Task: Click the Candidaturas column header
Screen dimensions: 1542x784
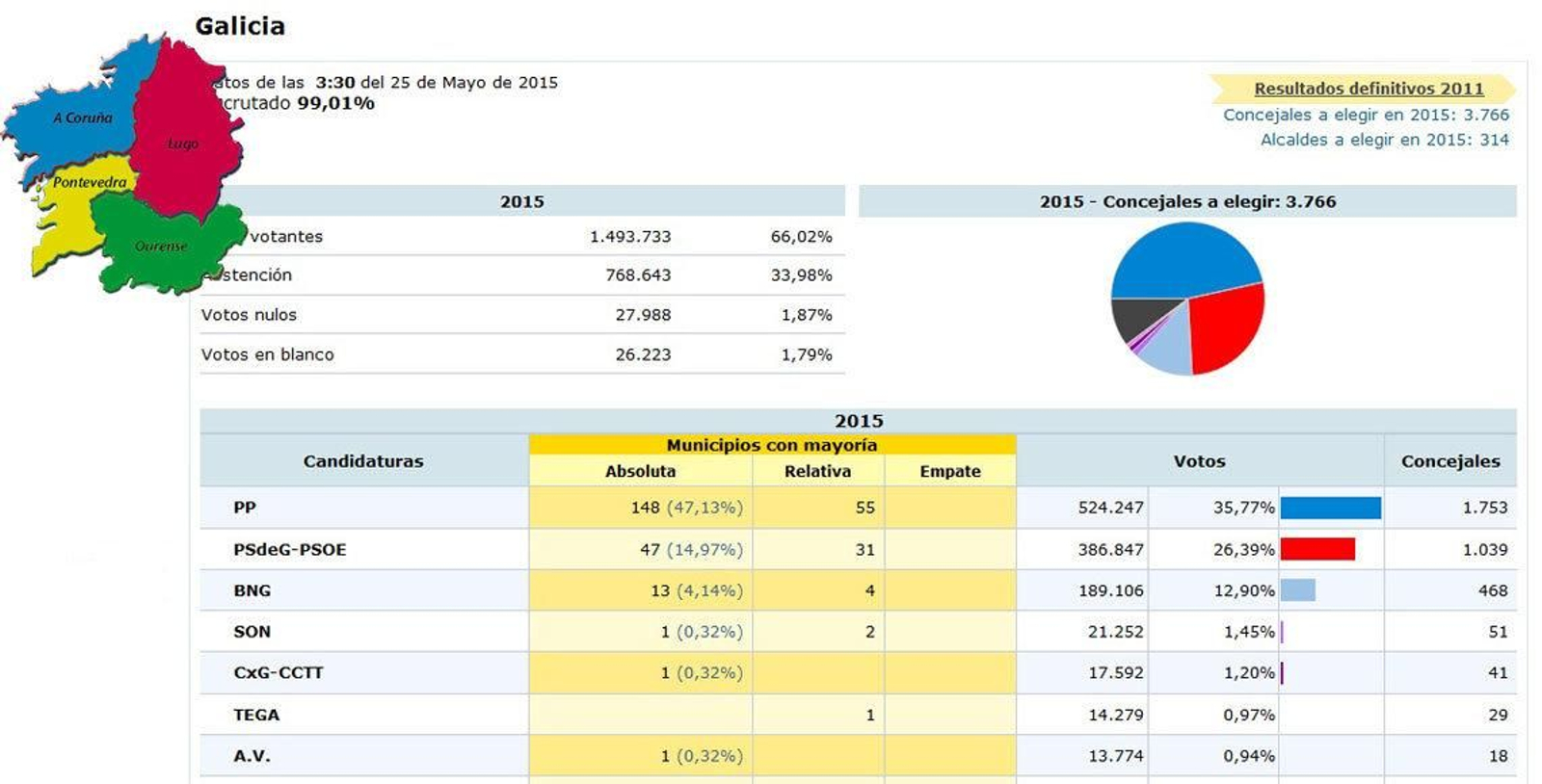Action: pyautogui.click(x=363, y=461)
